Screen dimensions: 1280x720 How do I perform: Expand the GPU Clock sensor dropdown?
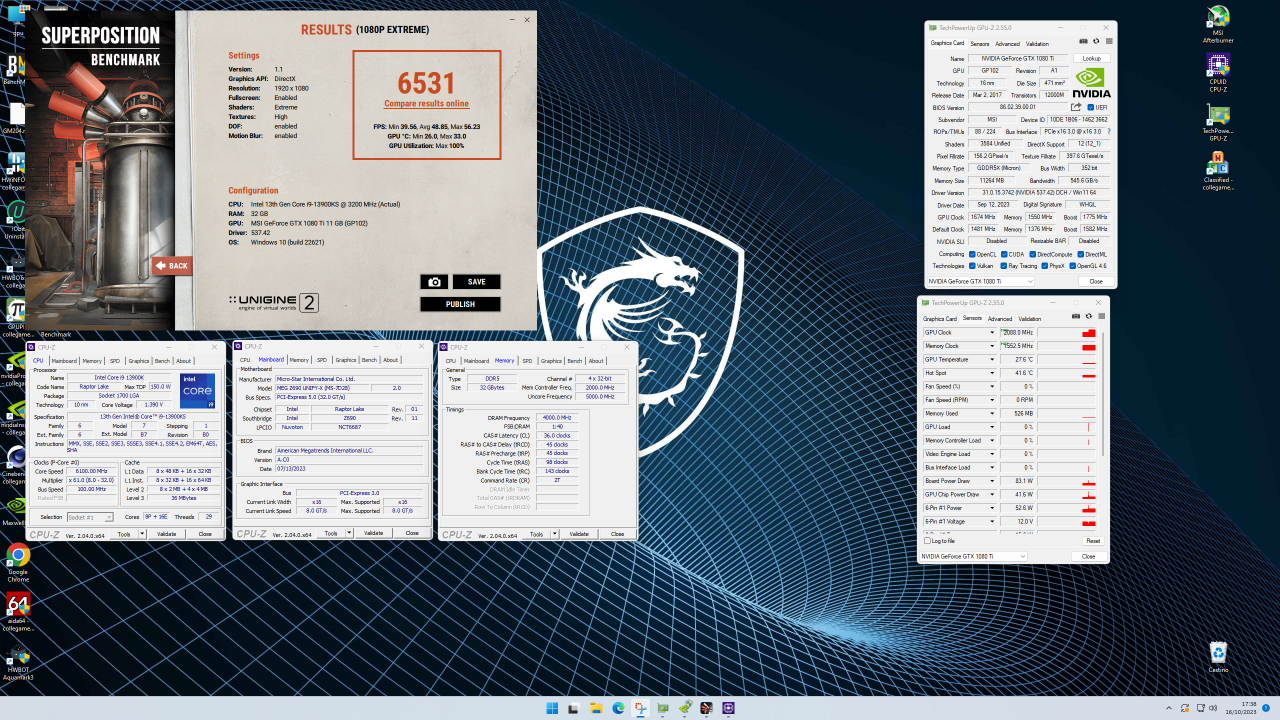[993, 332]
